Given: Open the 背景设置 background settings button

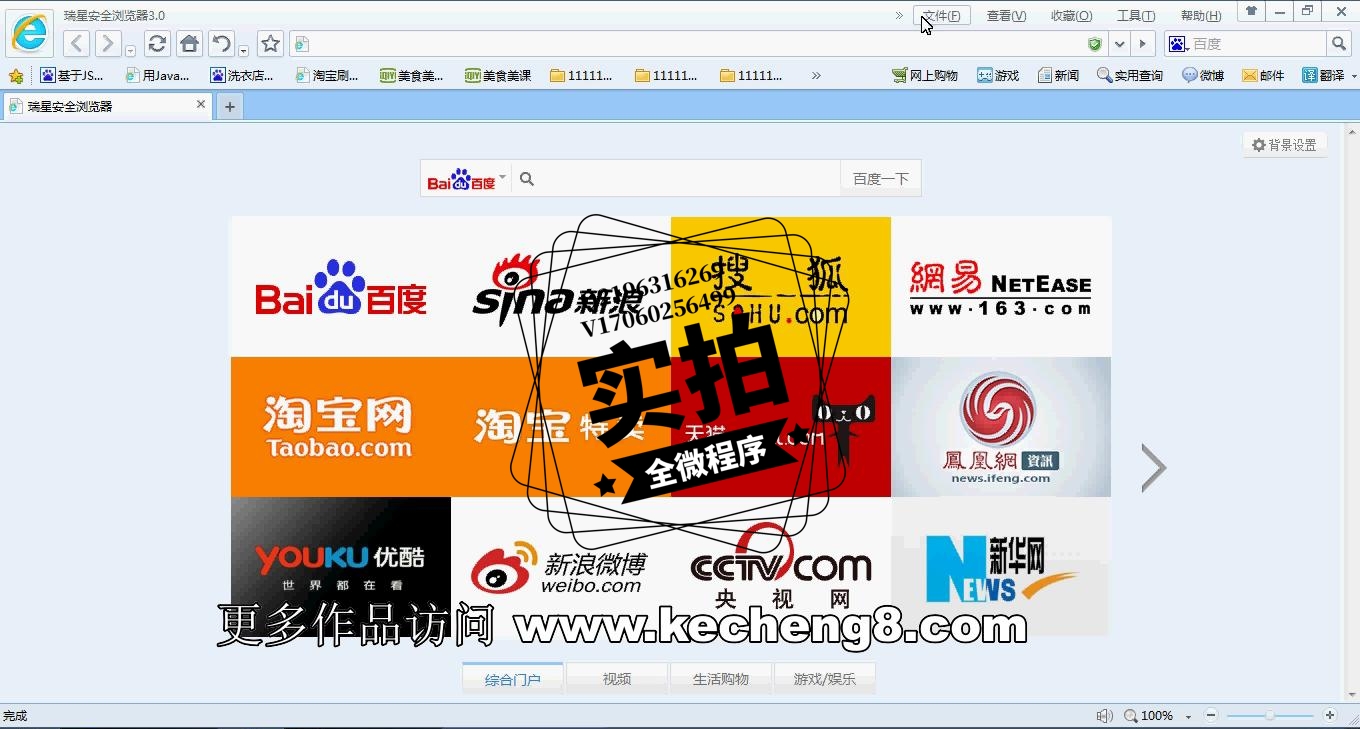Looking at the screenshot, I should point(1285,145).
